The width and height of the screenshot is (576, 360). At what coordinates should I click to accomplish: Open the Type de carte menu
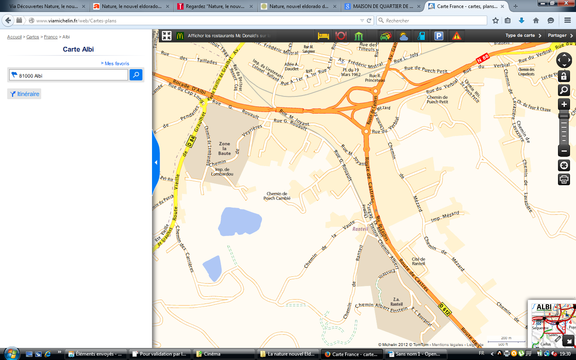(x=523, y=36)
